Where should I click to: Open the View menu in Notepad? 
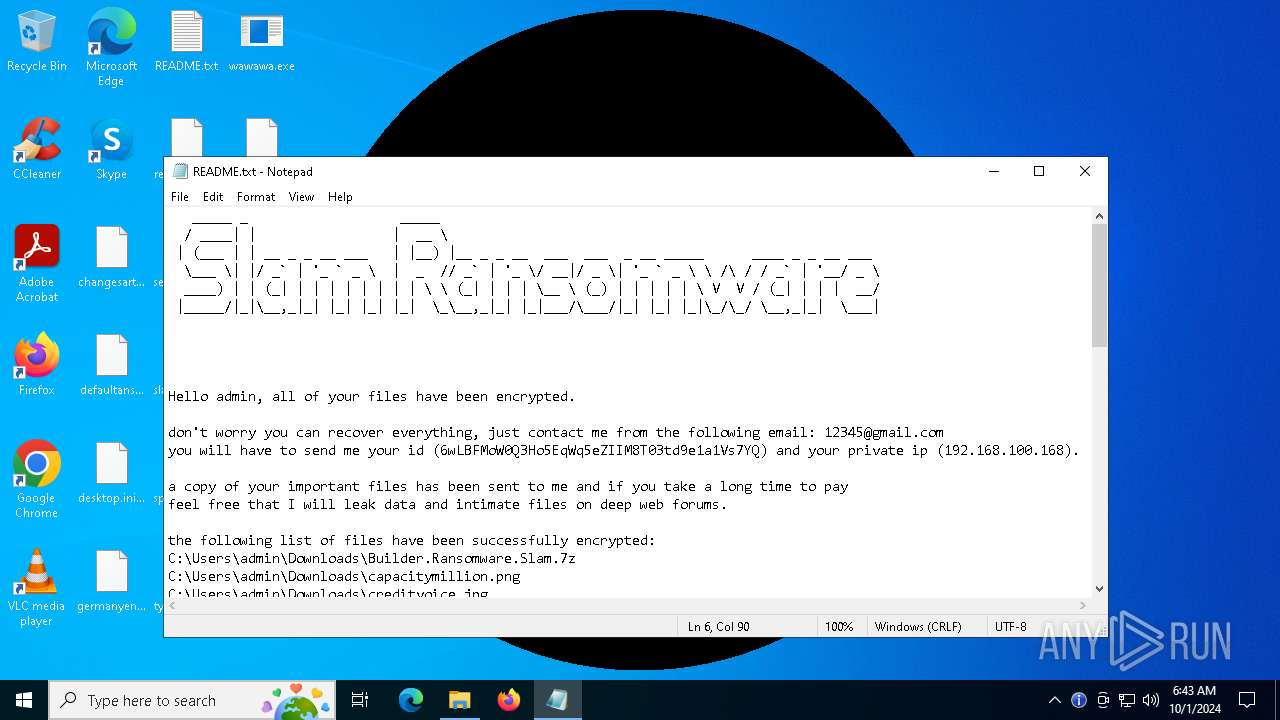pos(302,197)
